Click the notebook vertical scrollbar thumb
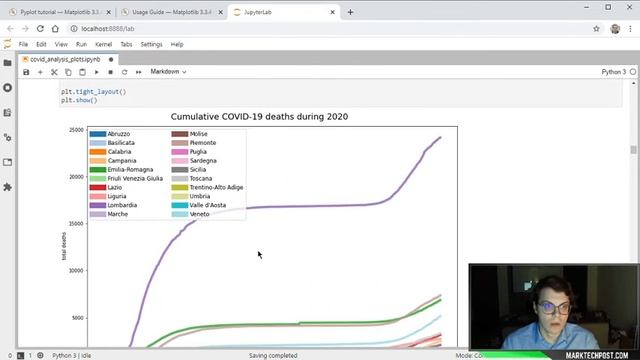 (x=633, y=150)
